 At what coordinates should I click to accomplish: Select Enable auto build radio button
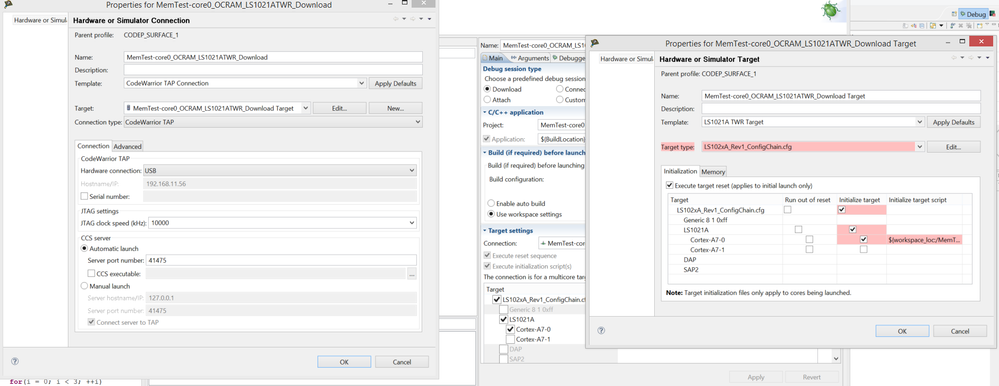click(x=491, y=203)
